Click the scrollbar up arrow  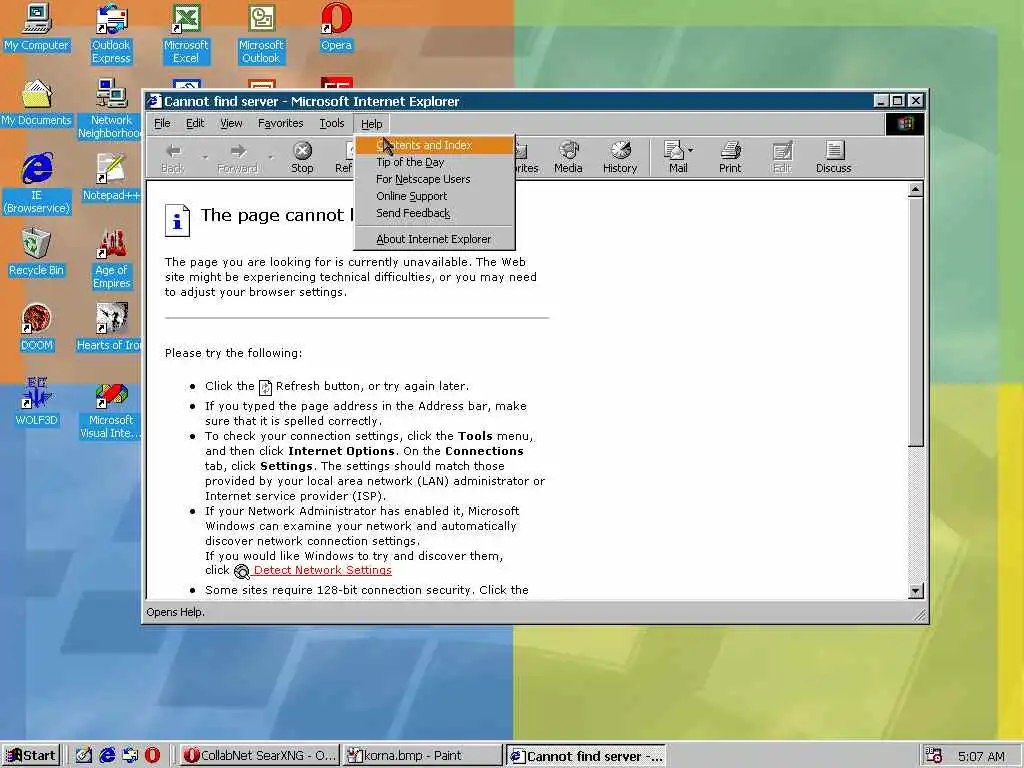[916, 189]
